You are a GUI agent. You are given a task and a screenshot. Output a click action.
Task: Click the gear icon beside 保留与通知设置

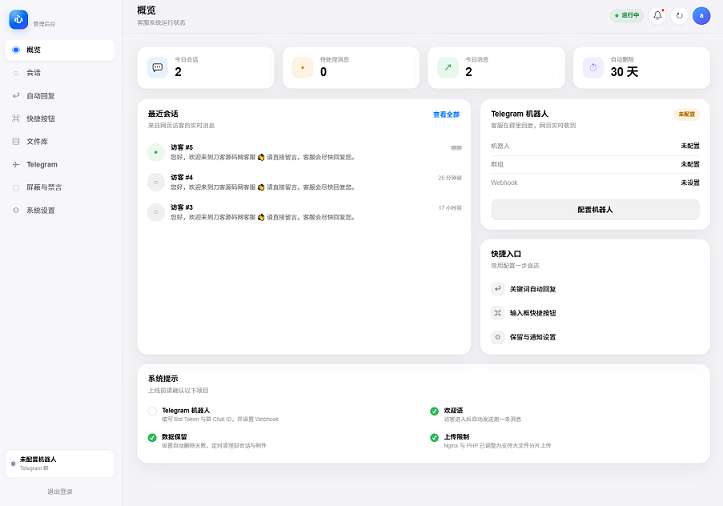pyautogui.click(x=498, y=337)
